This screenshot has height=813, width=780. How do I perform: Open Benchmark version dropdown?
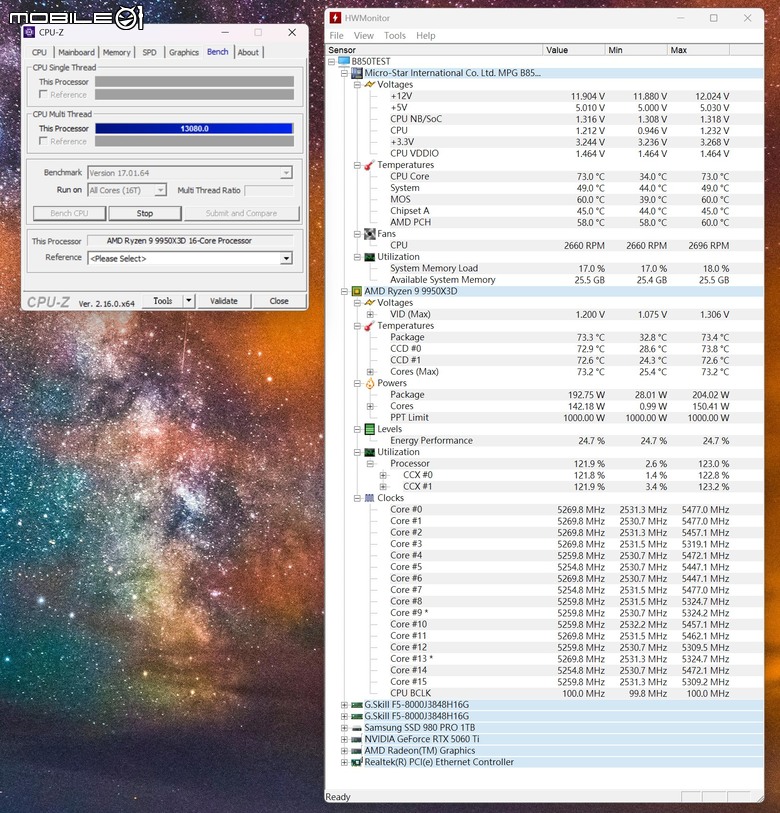coord(286,173)
